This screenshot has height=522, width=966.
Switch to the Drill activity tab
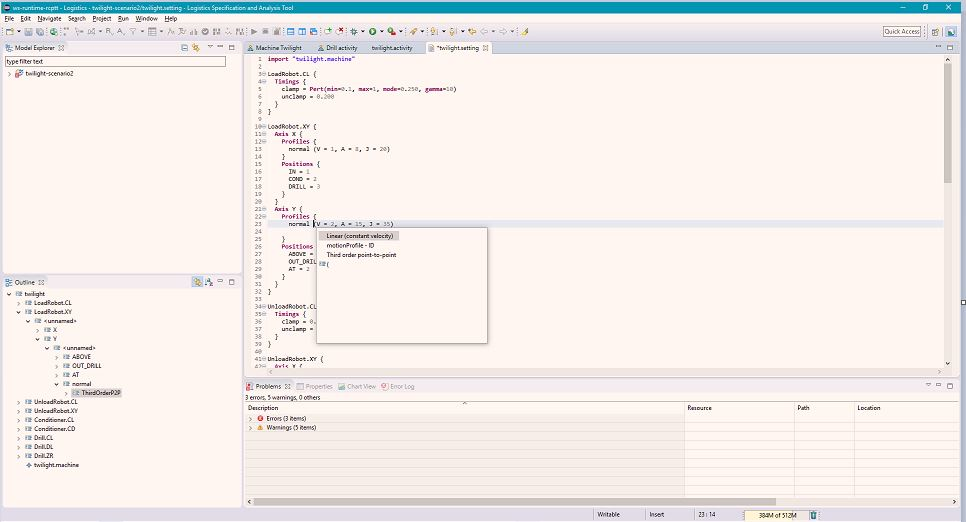(x=341, y=48)
